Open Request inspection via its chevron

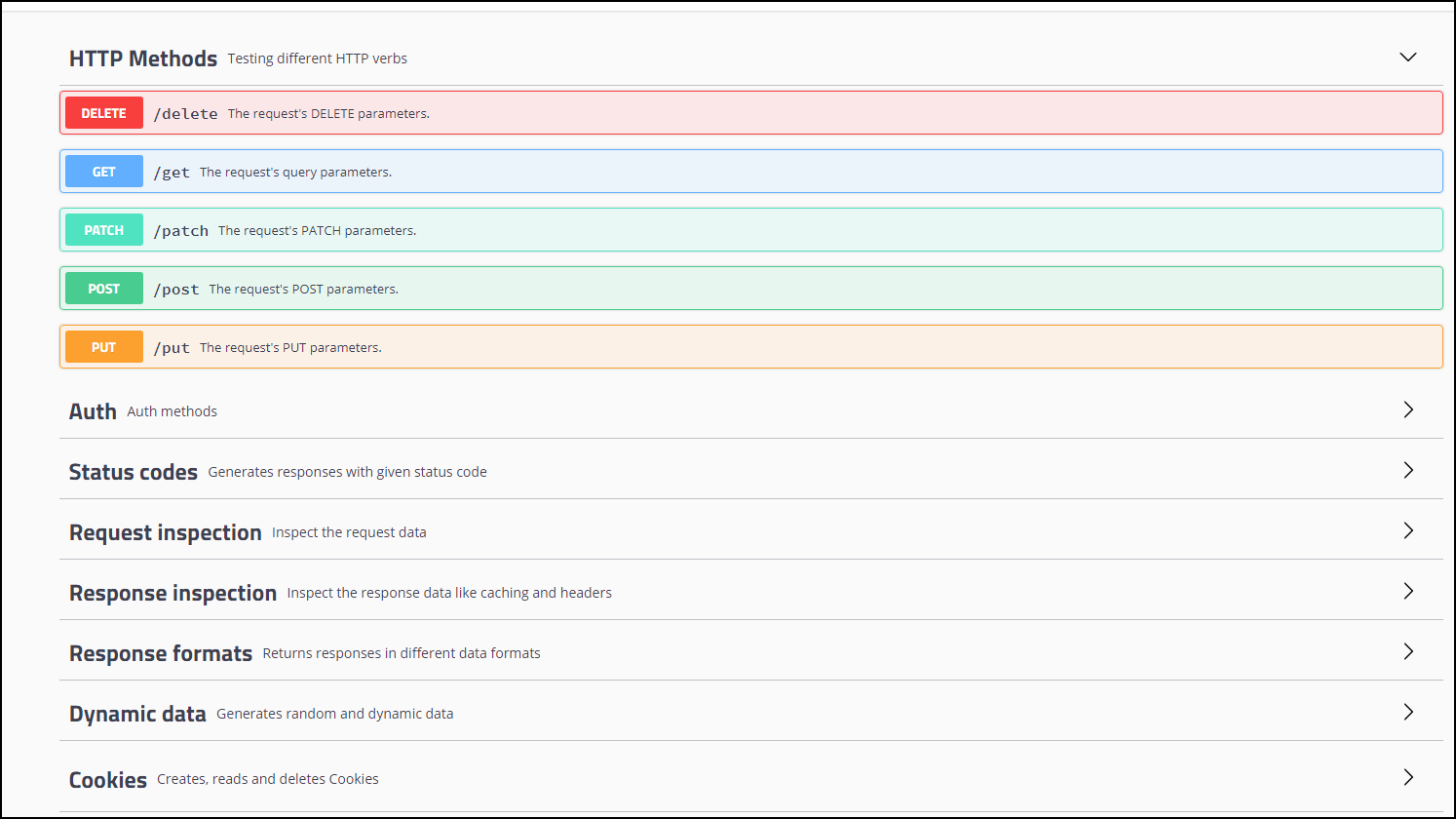tap(1408, 530)
